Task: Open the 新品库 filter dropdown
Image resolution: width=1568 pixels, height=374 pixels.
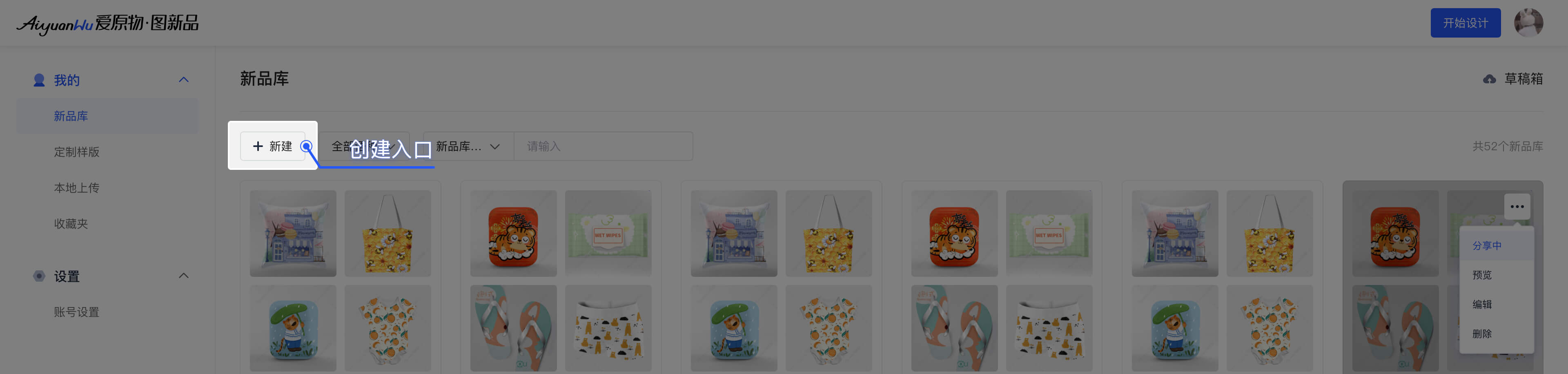Action: (x=468, y=146)
